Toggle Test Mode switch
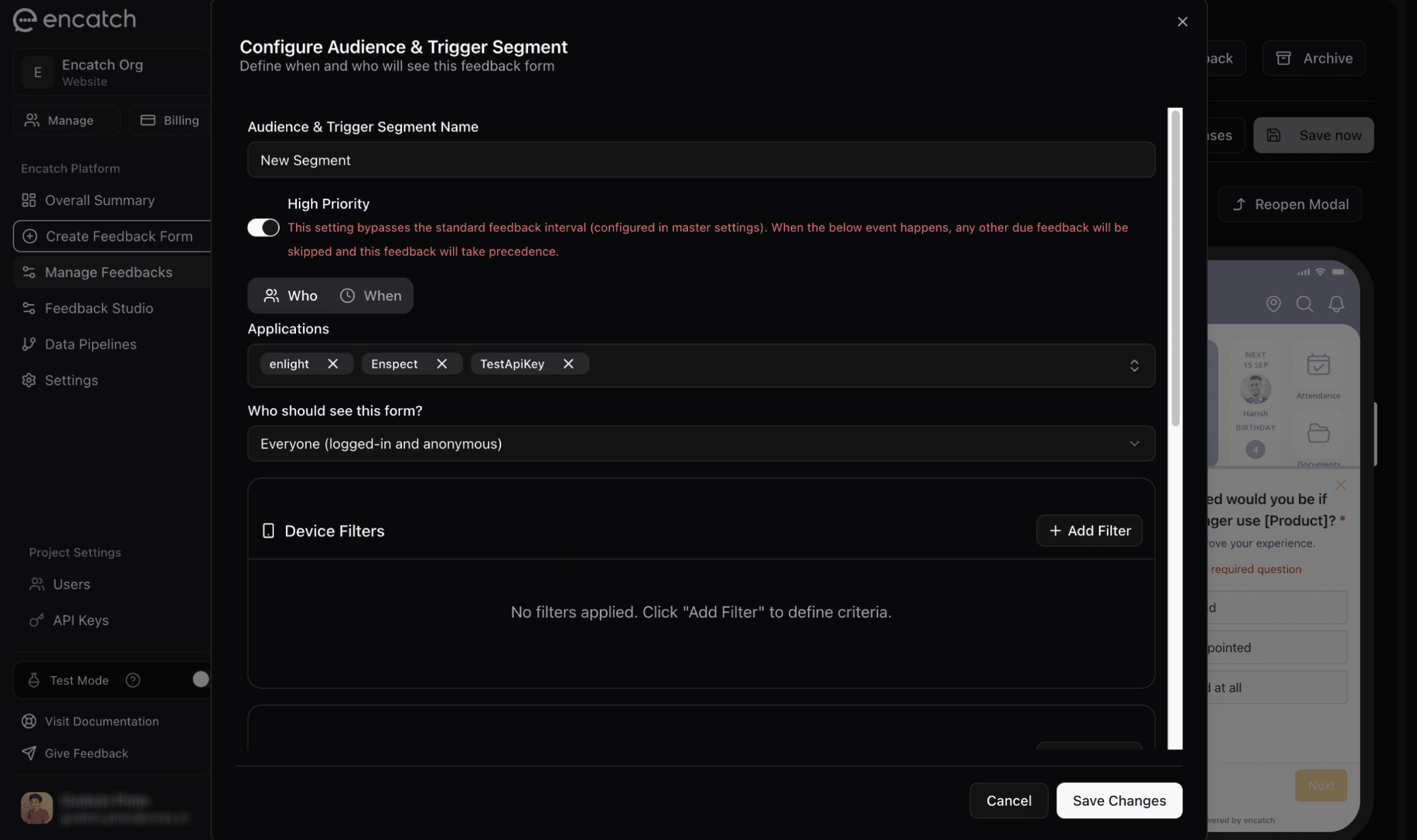Viewport: 1417px width, 840px height. [200, 680]
